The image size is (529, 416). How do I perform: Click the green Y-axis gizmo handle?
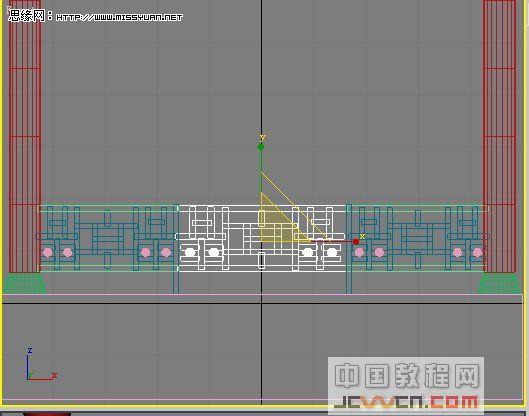[260, 147]
